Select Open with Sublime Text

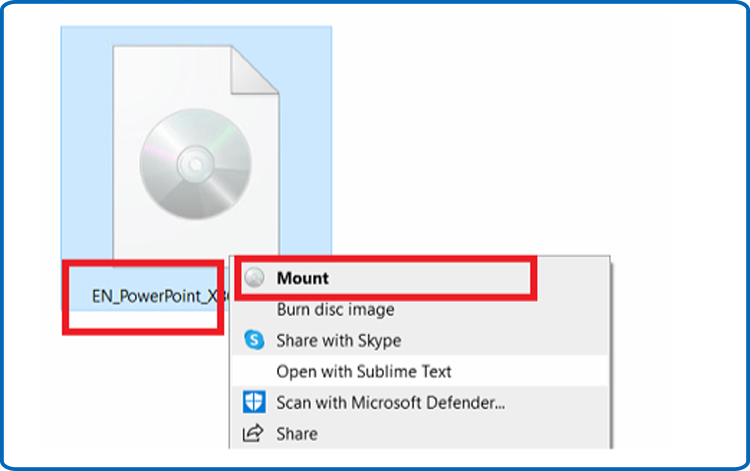[x=420, y=372]
